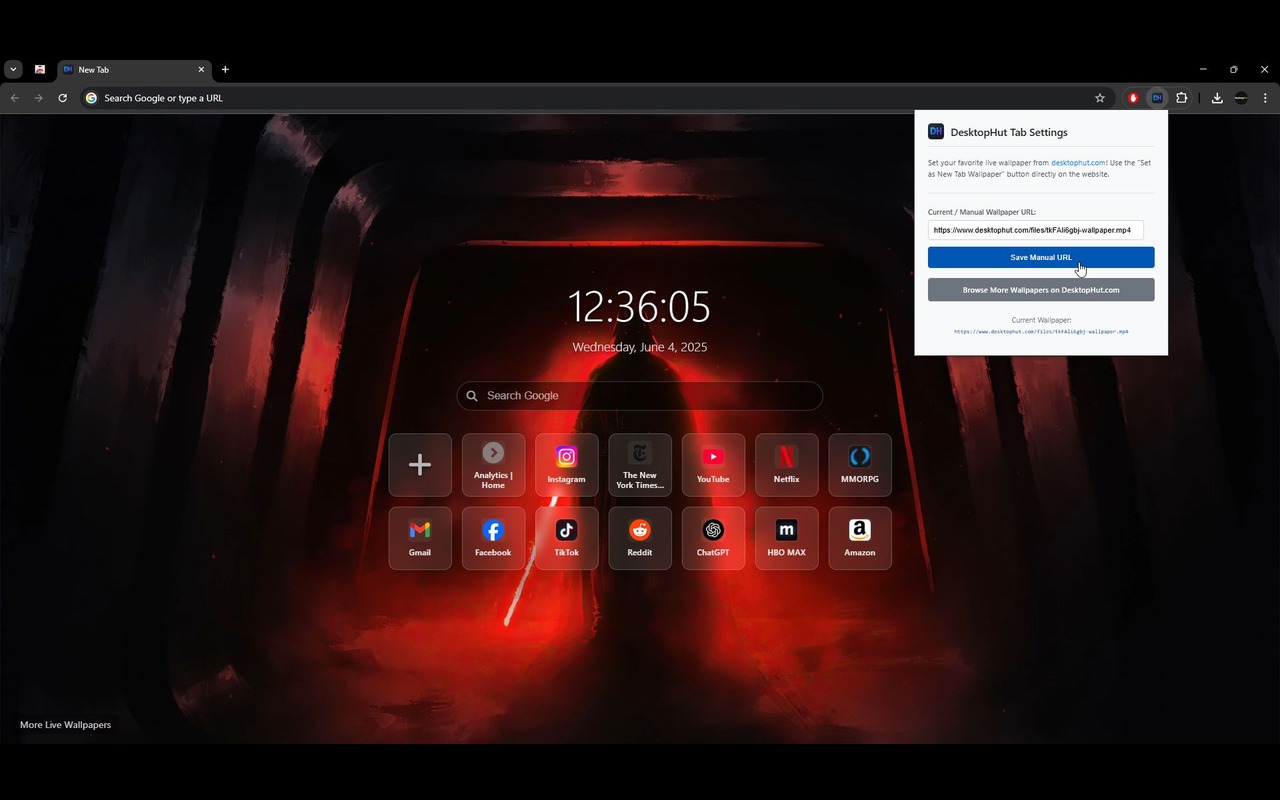Viewport: 1280px width, 800px height.
Task: Click the Extensions puzzle icon
Action: click(1181, 98)
